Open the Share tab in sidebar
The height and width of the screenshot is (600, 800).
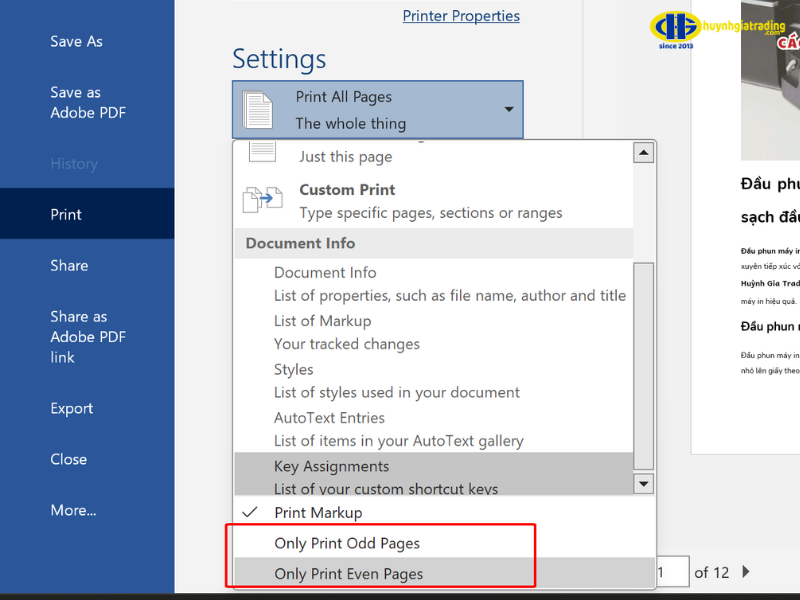[69, 266]
